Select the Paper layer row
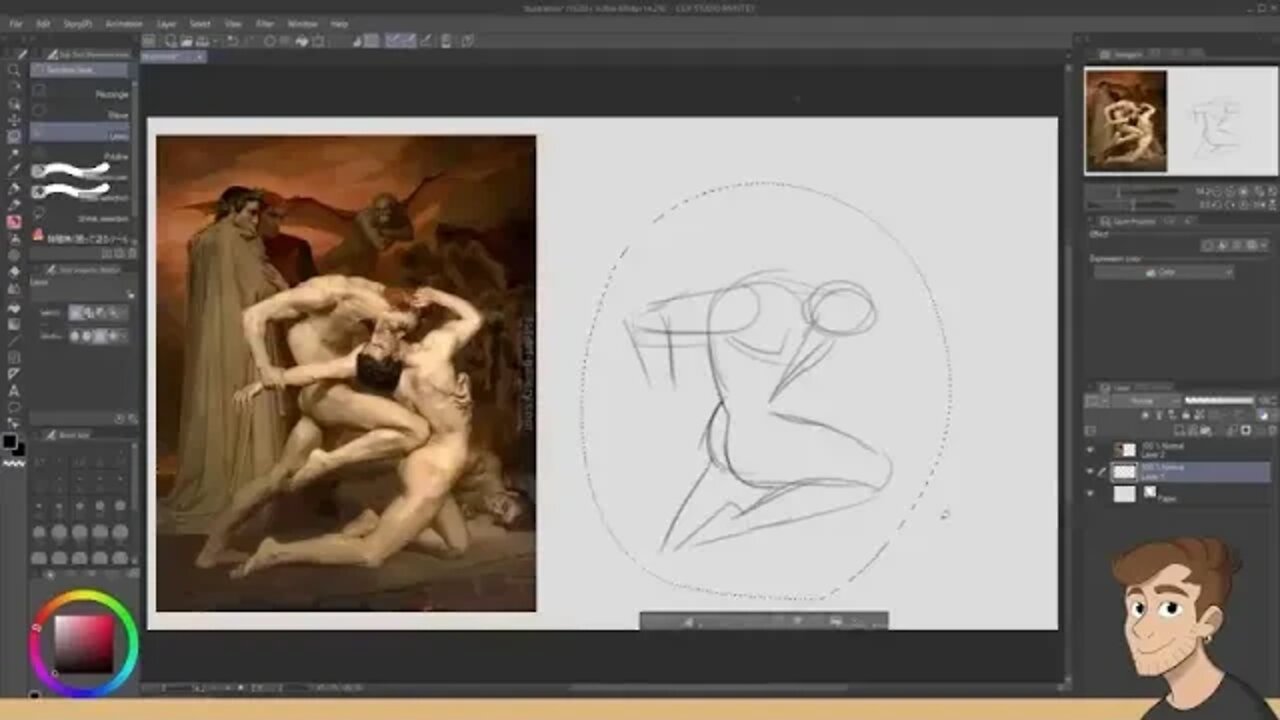Viewport: 1280px width, 720px height. tap(1180, 493)
